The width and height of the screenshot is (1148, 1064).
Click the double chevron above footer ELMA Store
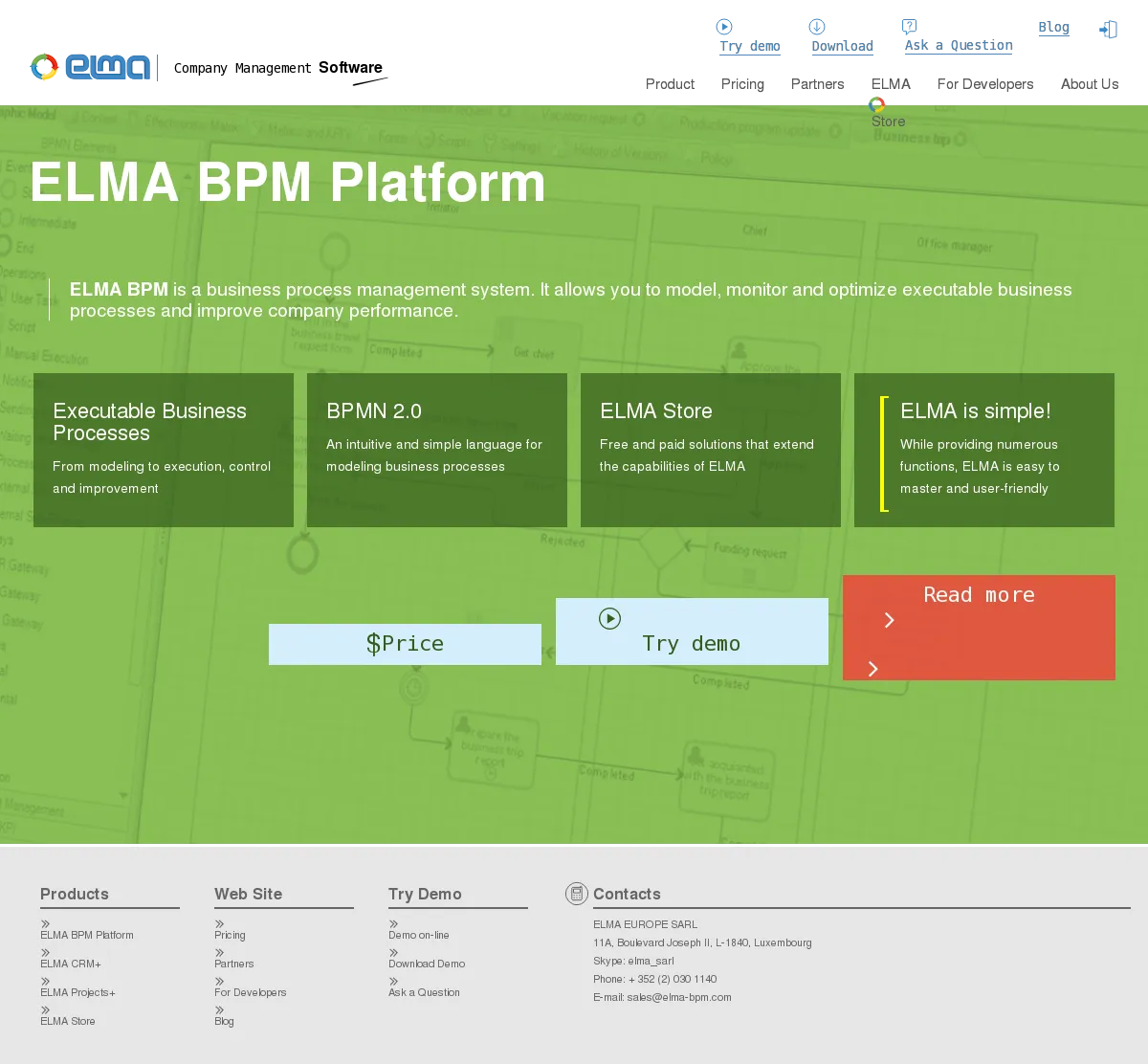tap(45, 1010)
